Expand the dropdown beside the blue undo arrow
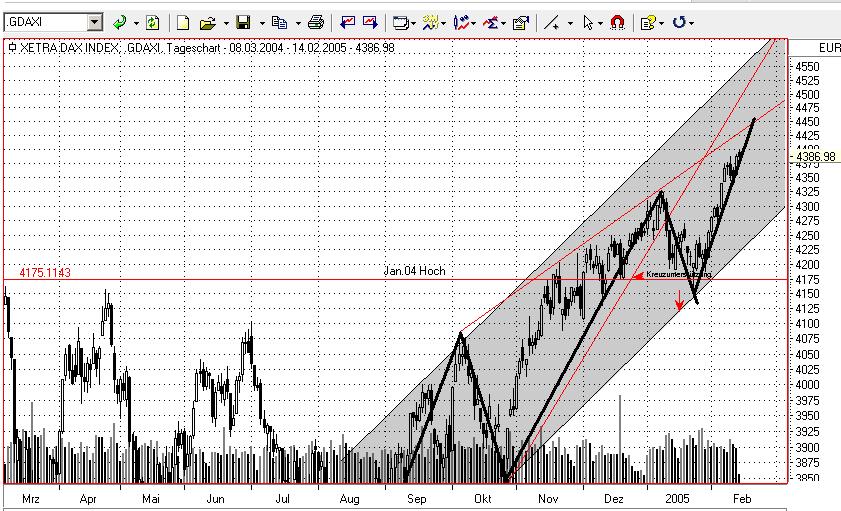This screenshot has height=511, width=841. (691, 23)
